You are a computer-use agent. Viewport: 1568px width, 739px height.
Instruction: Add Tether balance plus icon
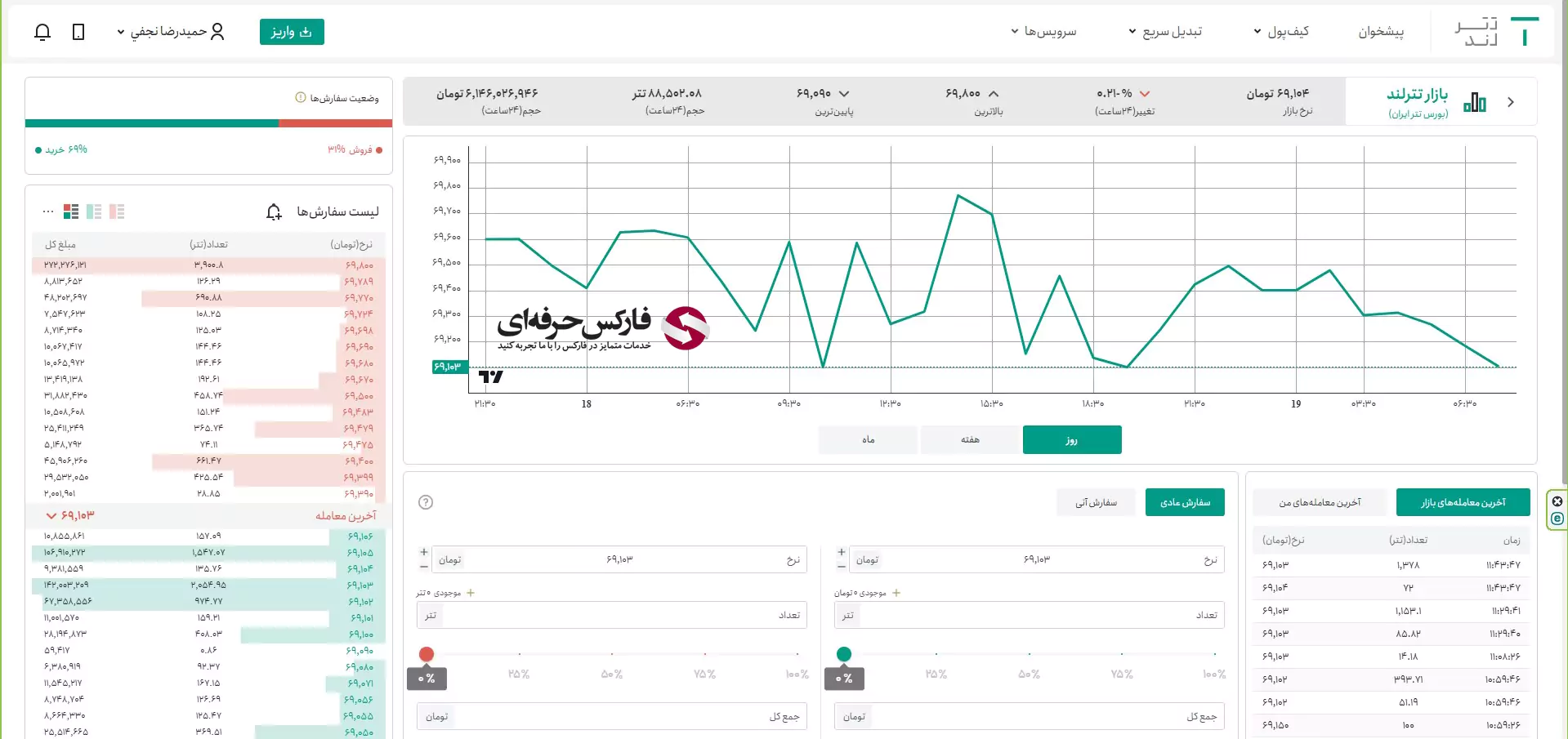pyautogui.click(x=471, y=593)
